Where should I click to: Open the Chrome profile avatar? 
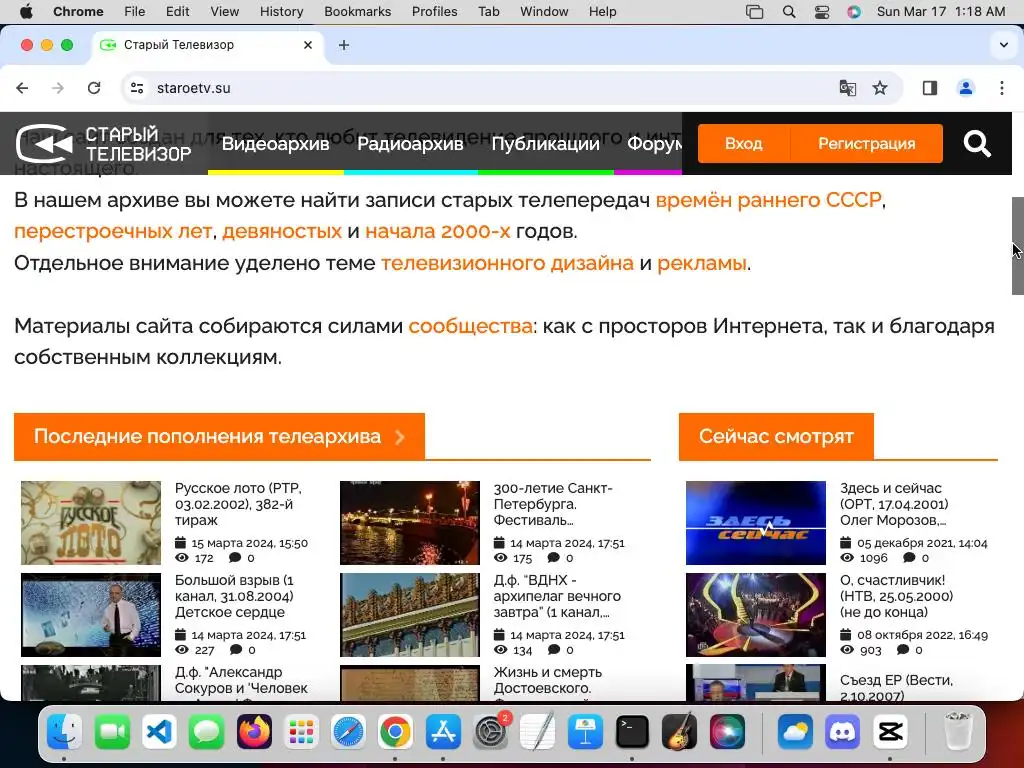pos(965,88)
